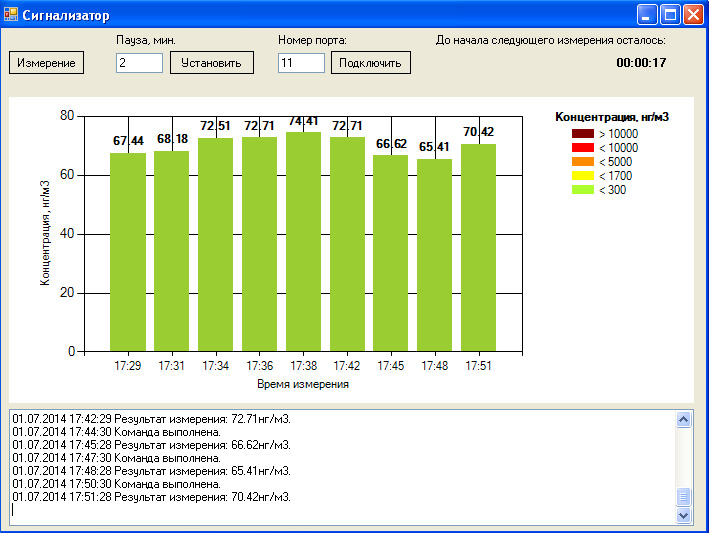
Task: Select the 17:34 bar in chart
Action: click(216, 245)
